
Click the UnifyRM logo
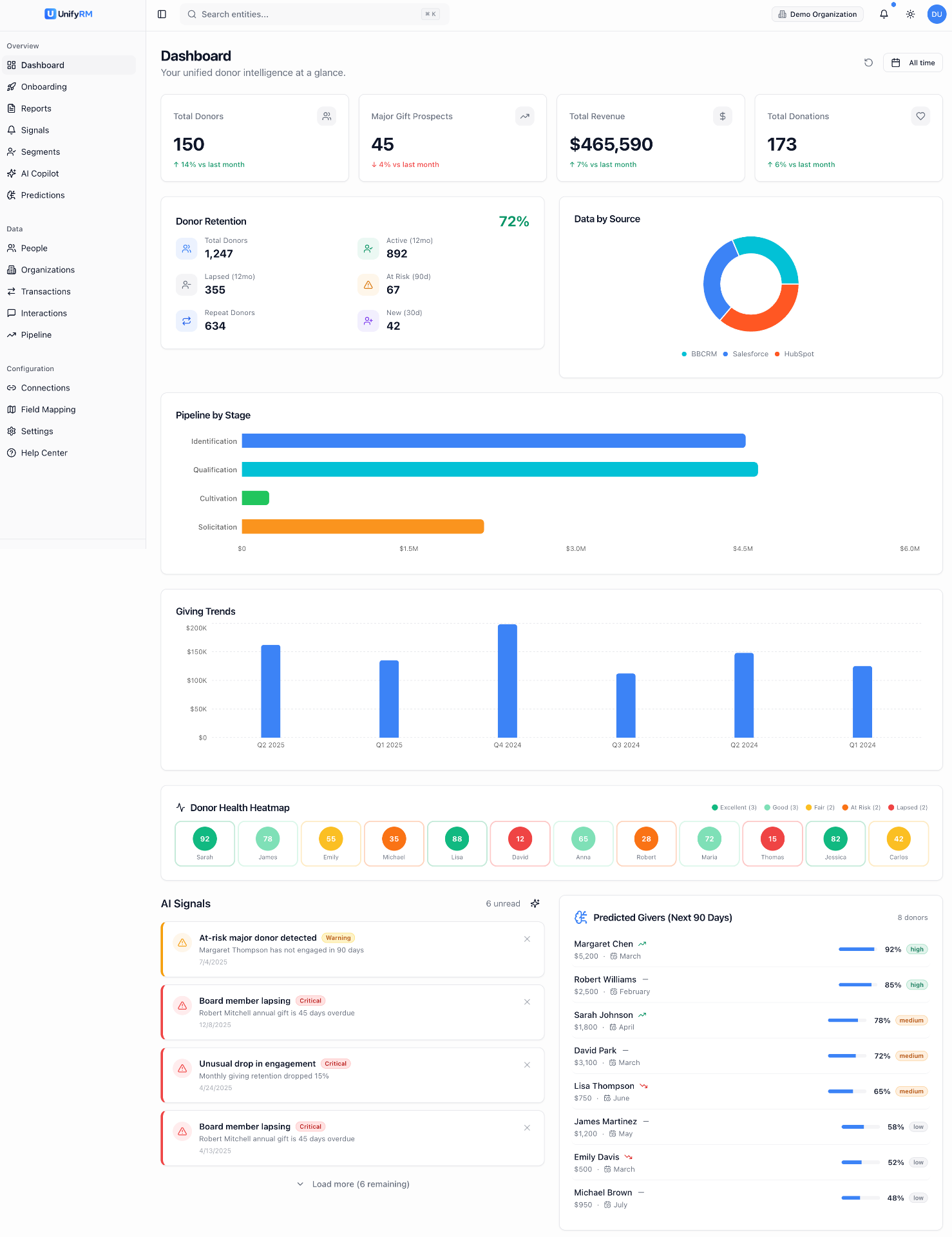click(69, 14)
